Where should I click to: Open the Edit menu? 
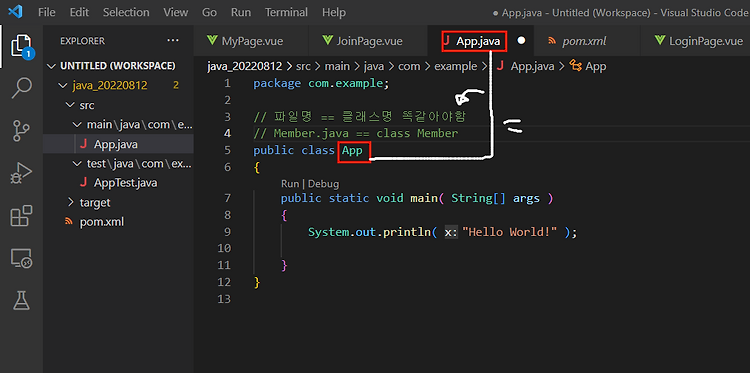tap(79, 12)
